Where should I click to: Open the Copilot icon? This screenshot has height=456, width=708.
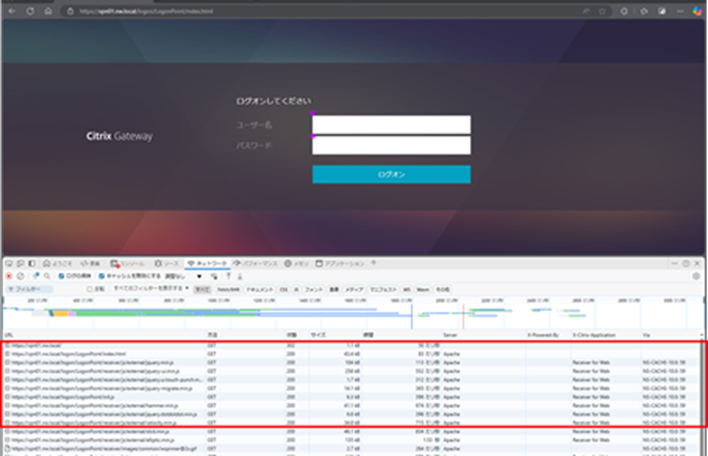point(698,11)
